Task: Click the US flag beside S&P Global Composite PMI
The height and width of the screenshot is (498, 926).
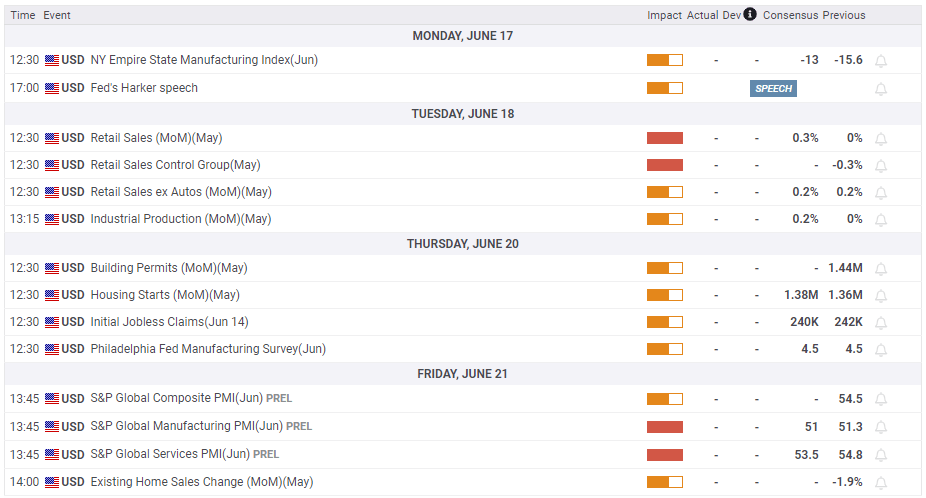Action: point(52,399)
